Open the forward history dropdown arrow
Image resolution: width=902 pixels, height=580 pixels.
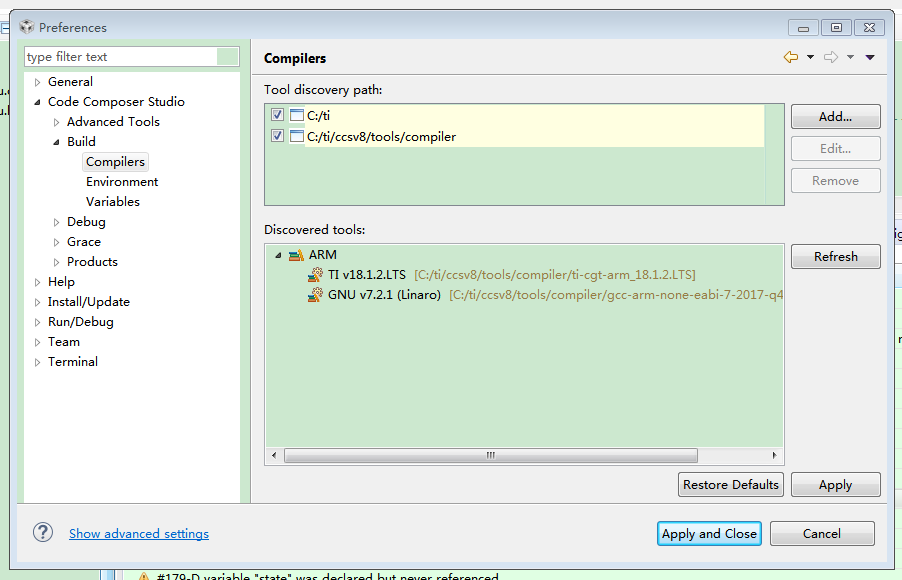click(x=850, y=57)
